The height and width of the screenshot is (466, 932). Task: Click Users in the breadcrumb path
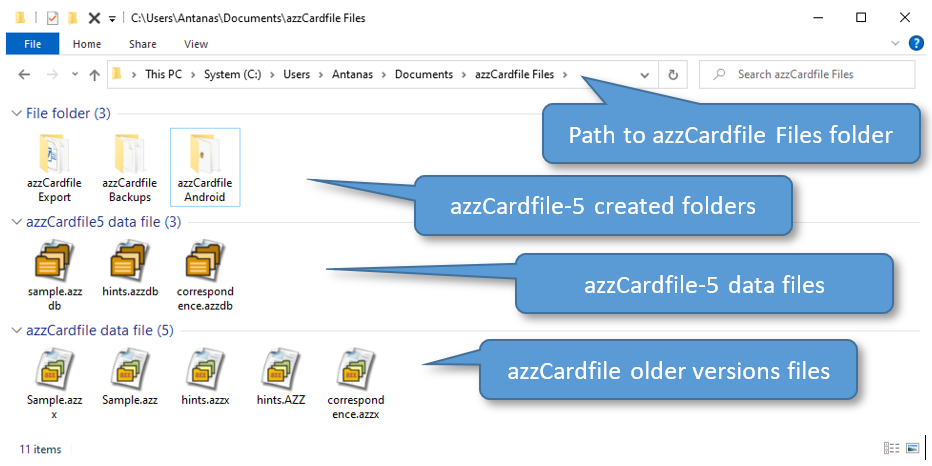click(296, 74)
